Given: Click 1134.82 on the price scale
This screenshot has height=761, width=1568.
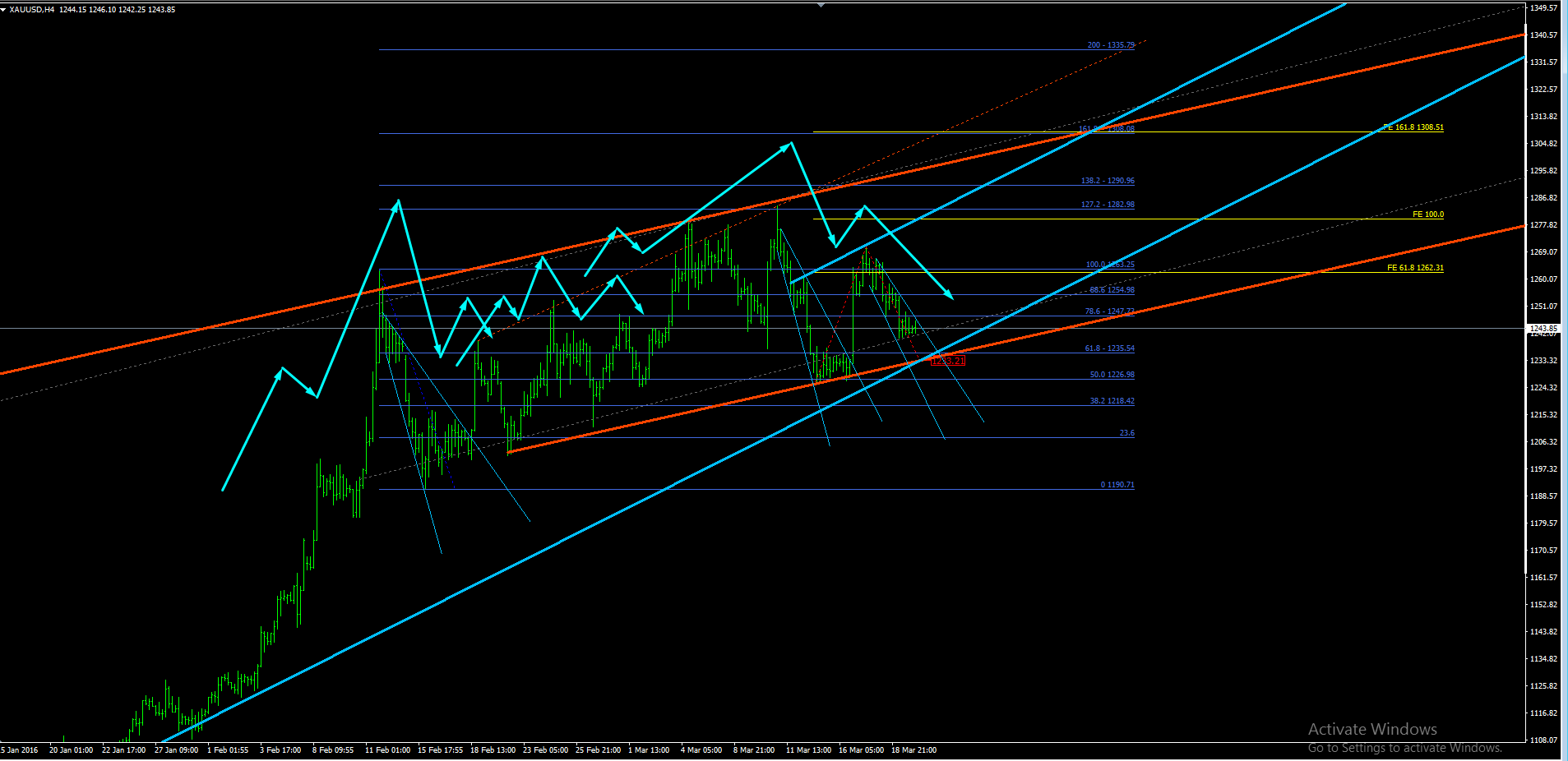Looking at the screenshot, I should [1543, 659].
